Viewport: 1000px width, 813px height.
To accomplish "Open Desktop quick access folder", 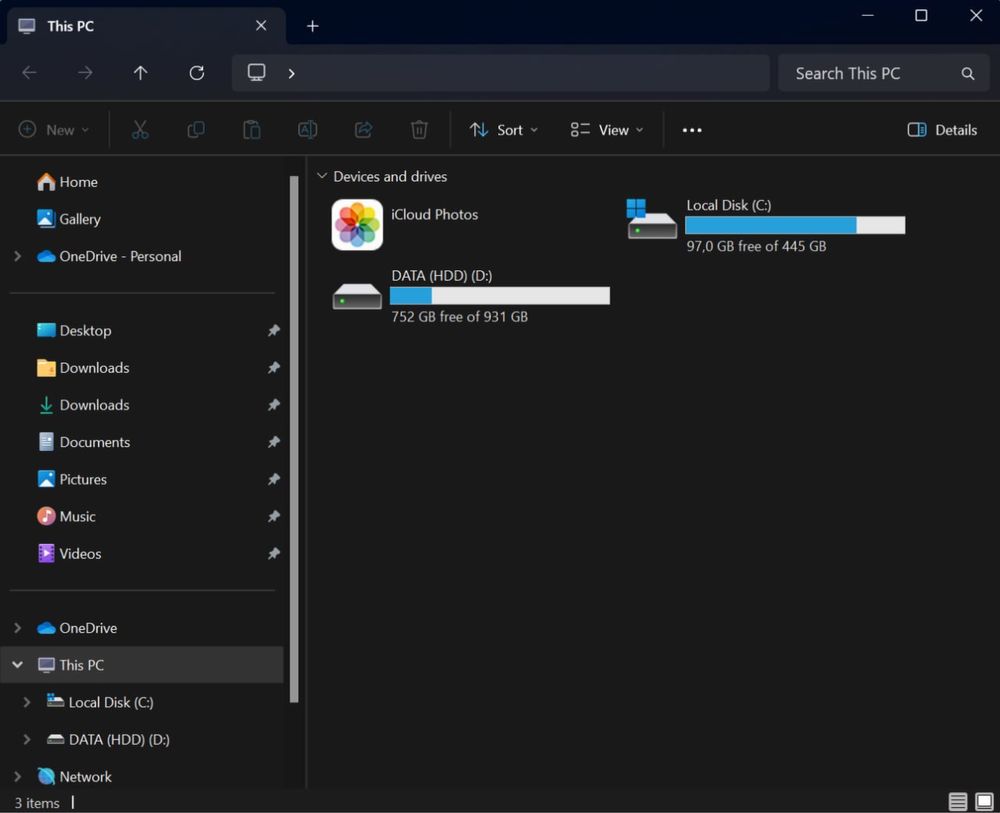I will pos(74,330).
